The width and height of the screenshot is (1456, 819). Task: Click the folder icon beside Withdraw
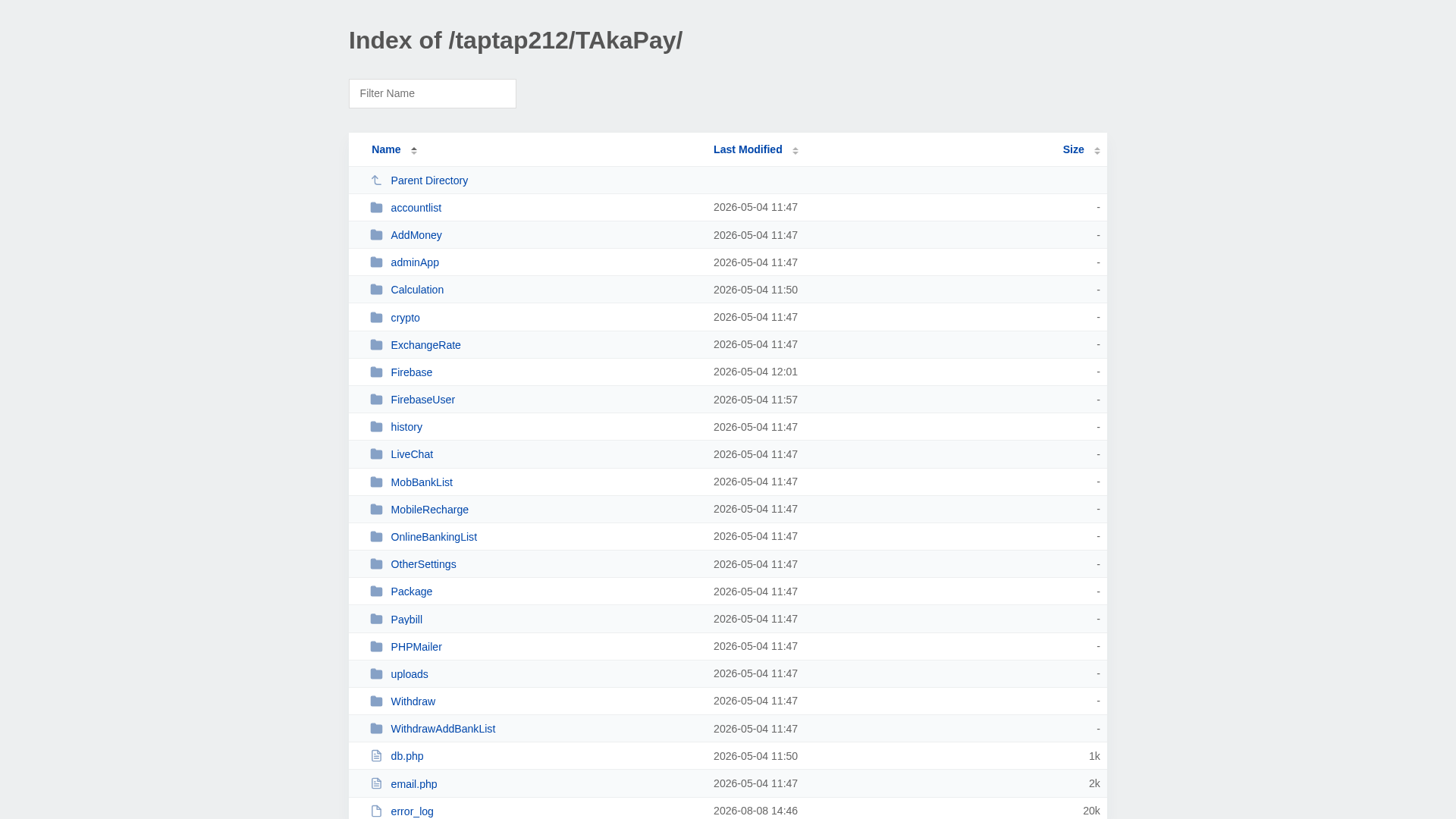(x=376, y=701)
